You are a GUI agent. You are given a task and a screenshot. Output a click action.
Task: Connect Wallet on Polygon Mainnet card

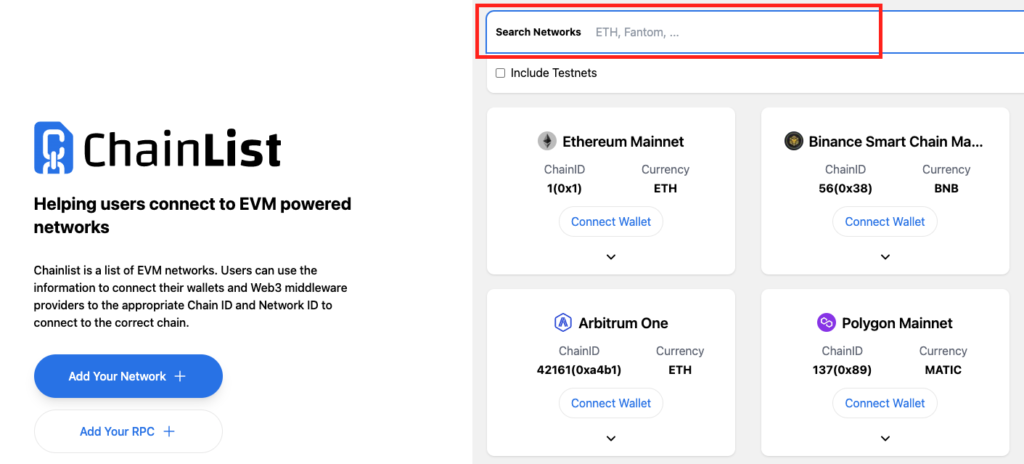point(885,403)
